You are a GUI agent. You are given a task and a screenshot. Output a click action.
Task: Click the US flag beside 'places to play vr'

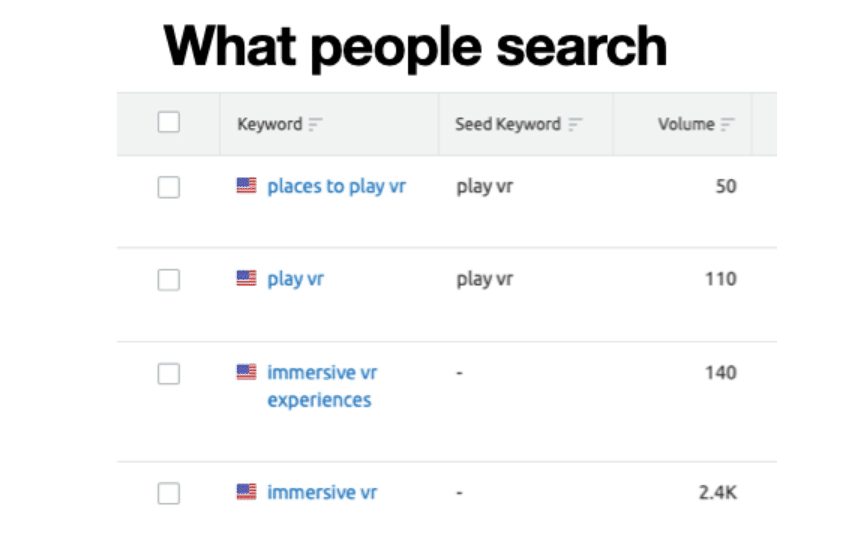pos(246,186)
